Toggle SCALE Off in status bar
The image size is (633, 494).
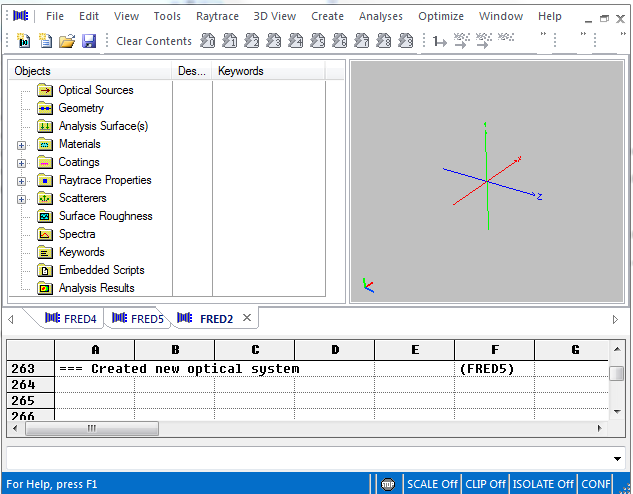tap(432, 484)
